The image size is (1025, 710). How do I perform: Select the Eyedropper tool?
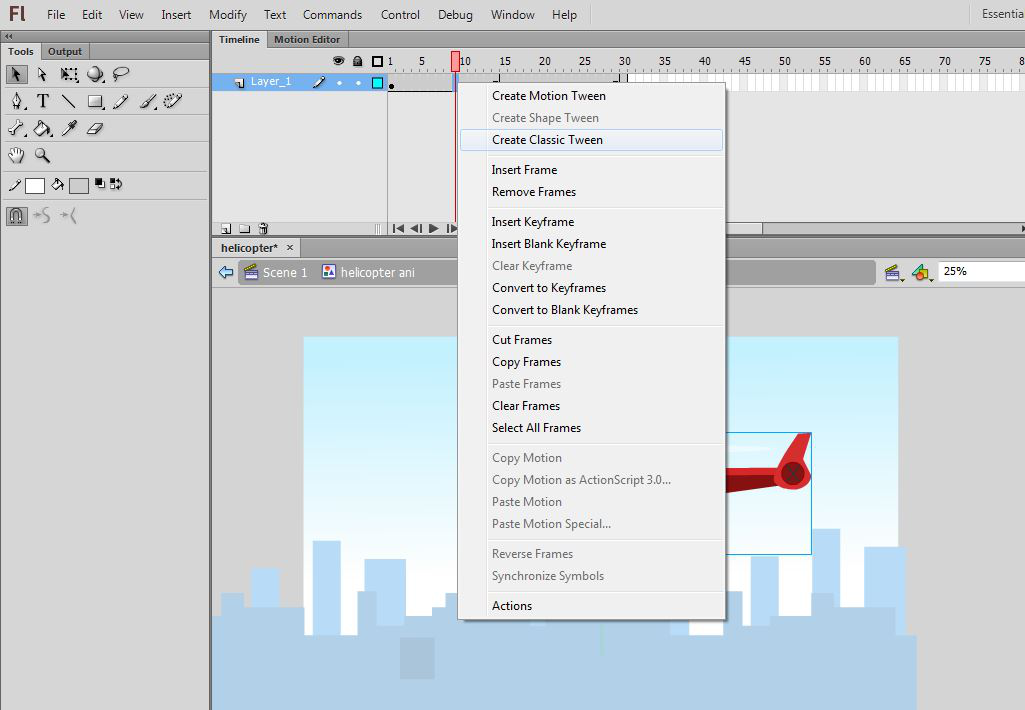click(69, 128)
